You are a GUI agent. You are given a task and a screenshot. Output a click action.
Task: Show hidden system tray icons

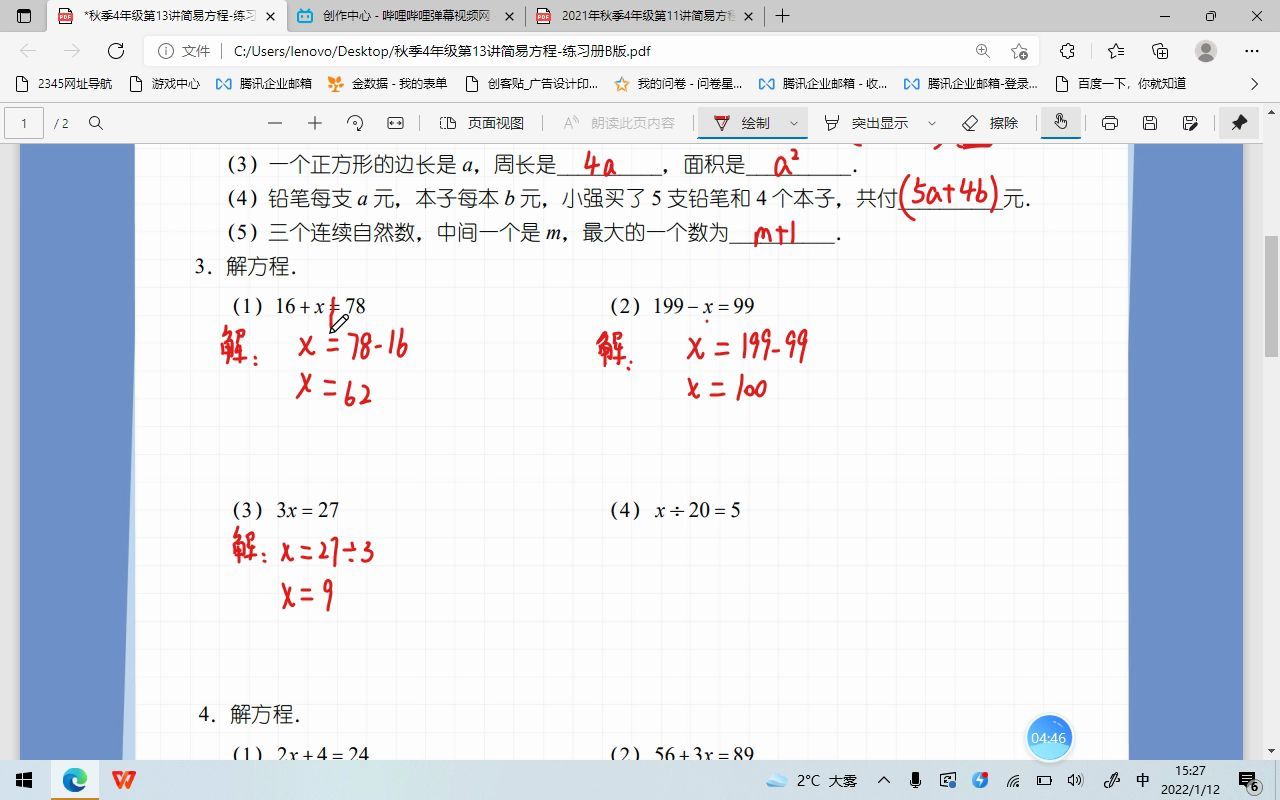point(884,780)
